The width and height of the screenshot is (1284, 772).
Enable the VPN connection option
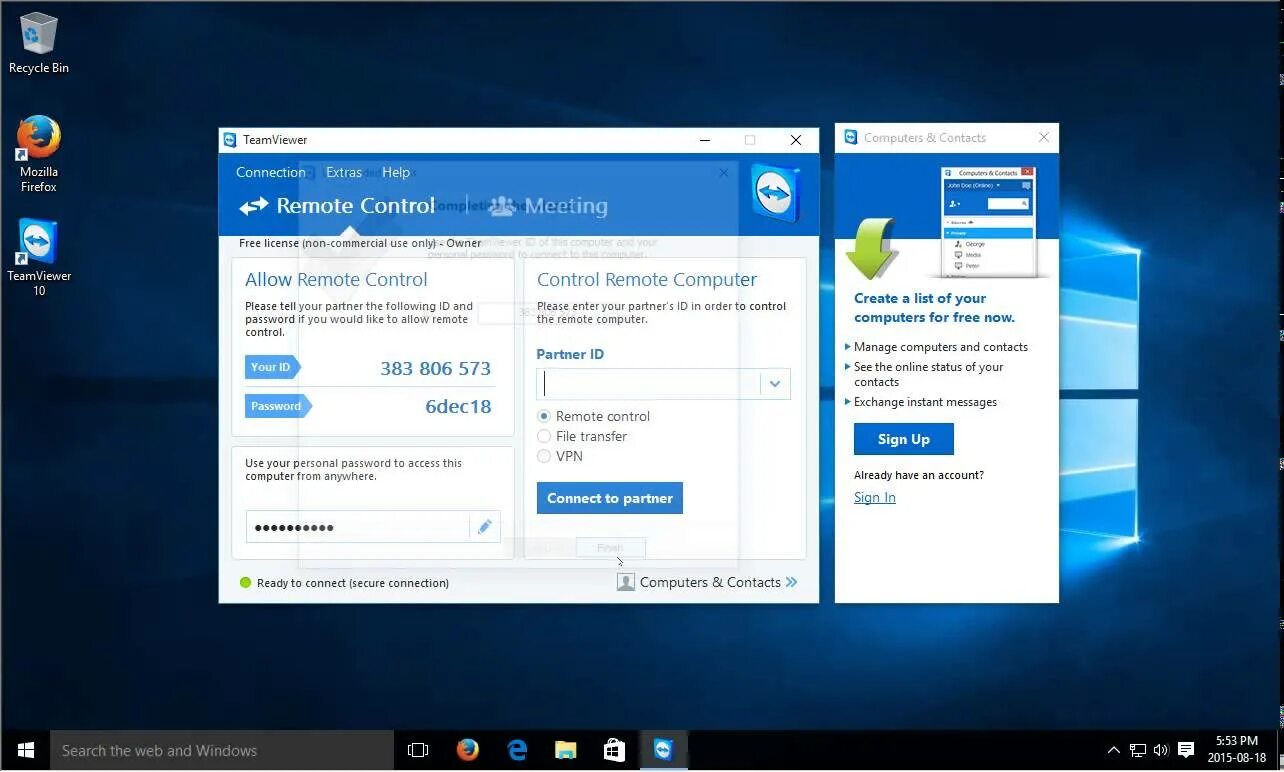[544, 456]
